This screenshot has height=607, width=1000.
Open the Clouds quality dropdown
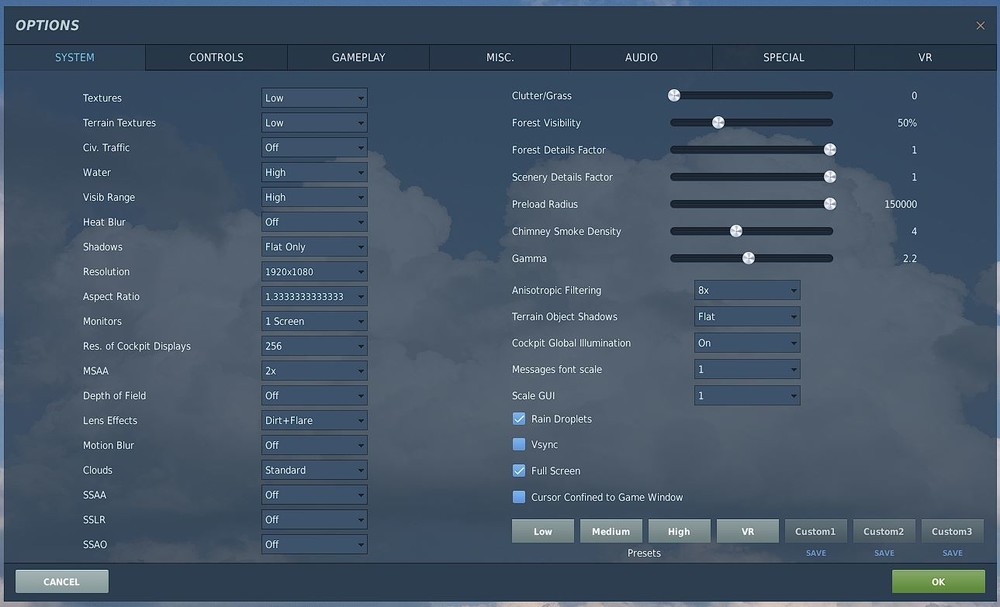(314, 469)
